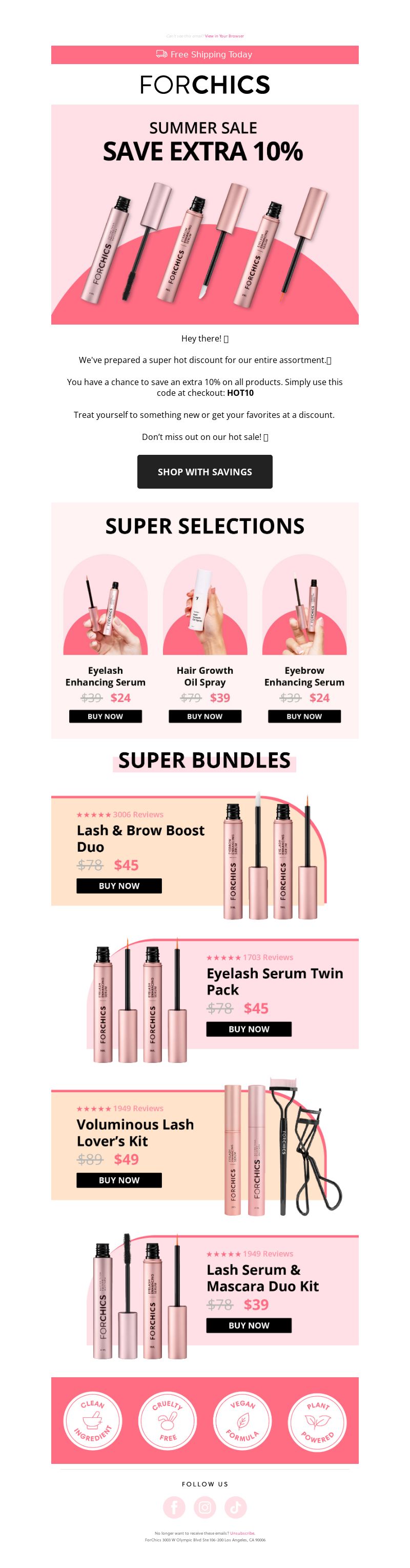The width and height of the screenshot is (410, 1568).
Task: Buy the Eyebrow Enhancing Serum
Action: point(304,716)
